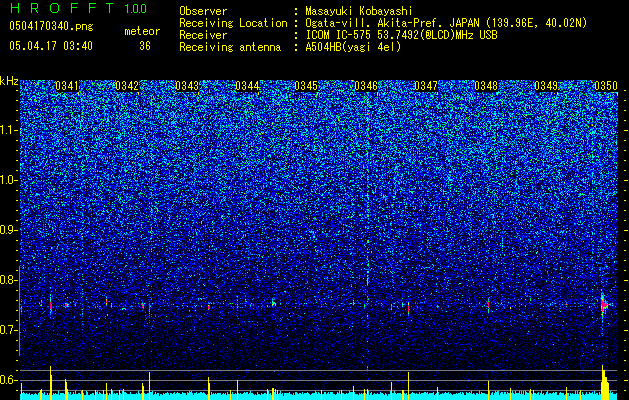Click the HROFFT 1.0.0 title text
This screenshot has height=400, width=629.
[x=78, y=8]
